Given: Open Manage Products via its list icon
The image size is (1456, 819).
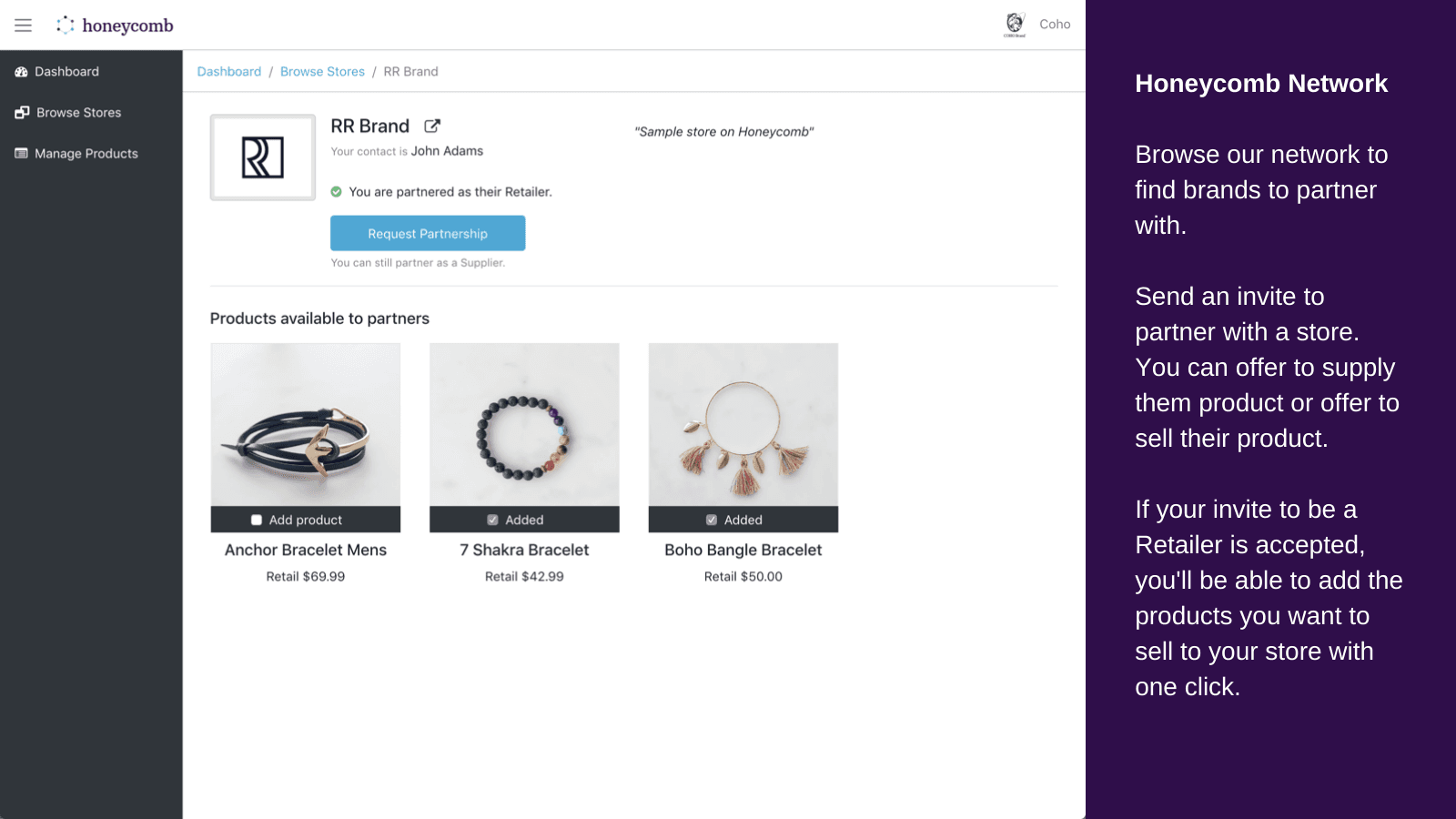Looking at the screenshot, I should (21, 154).
